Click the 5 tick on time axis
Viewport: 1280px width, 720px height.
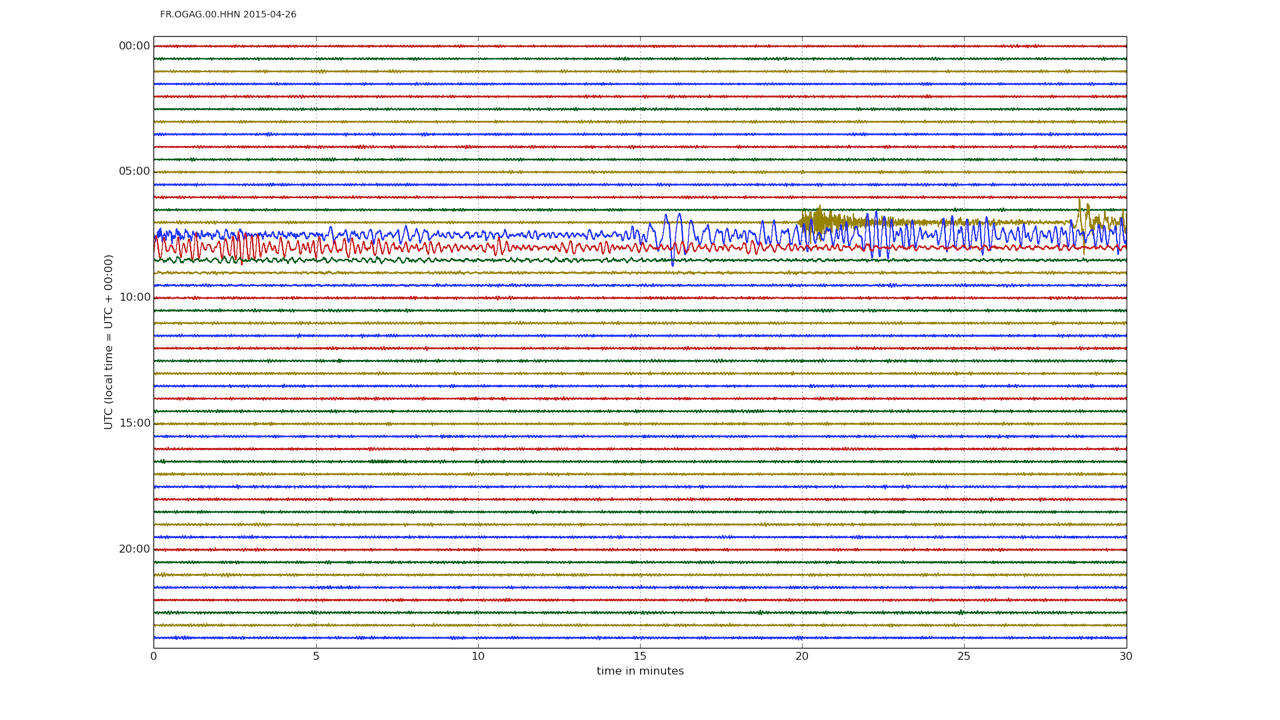pyautogui.click(x=316, y=656)
